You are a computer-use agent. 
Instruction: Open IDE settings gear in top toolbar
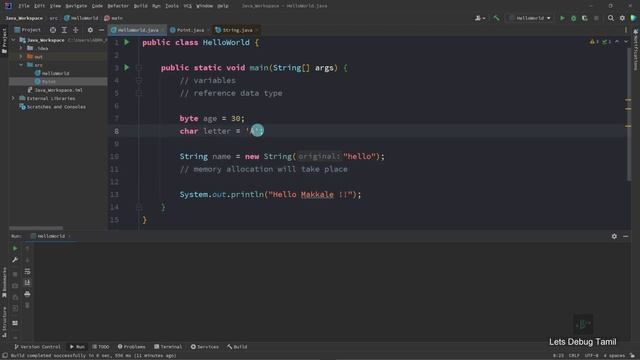[622, 18]
